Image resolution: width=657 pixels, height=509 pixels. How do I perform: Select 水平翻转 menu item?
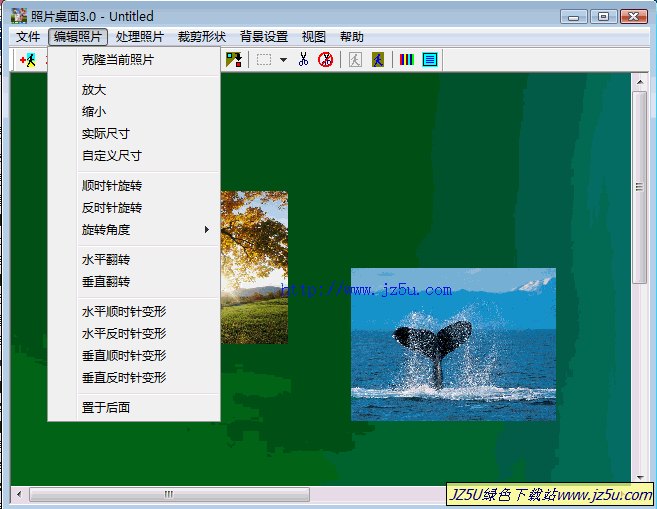(134, 260)
